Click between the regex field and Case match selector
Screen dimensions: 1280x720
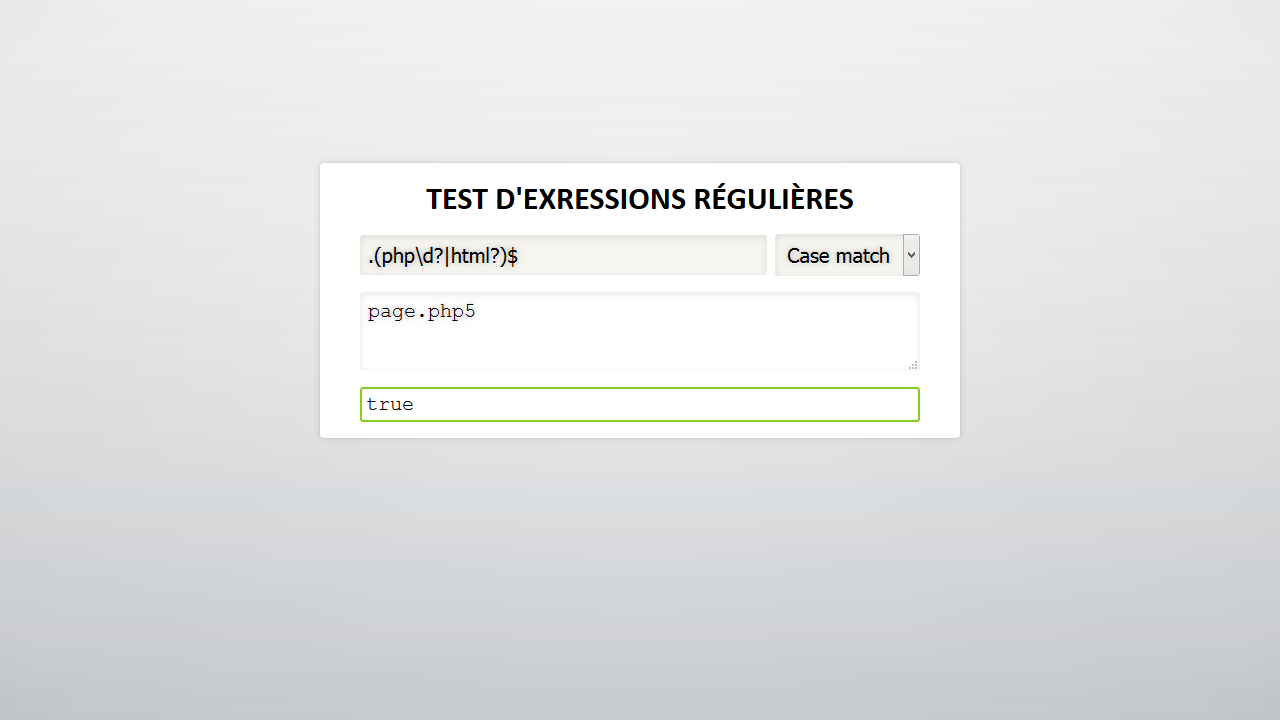coord(771,255)
